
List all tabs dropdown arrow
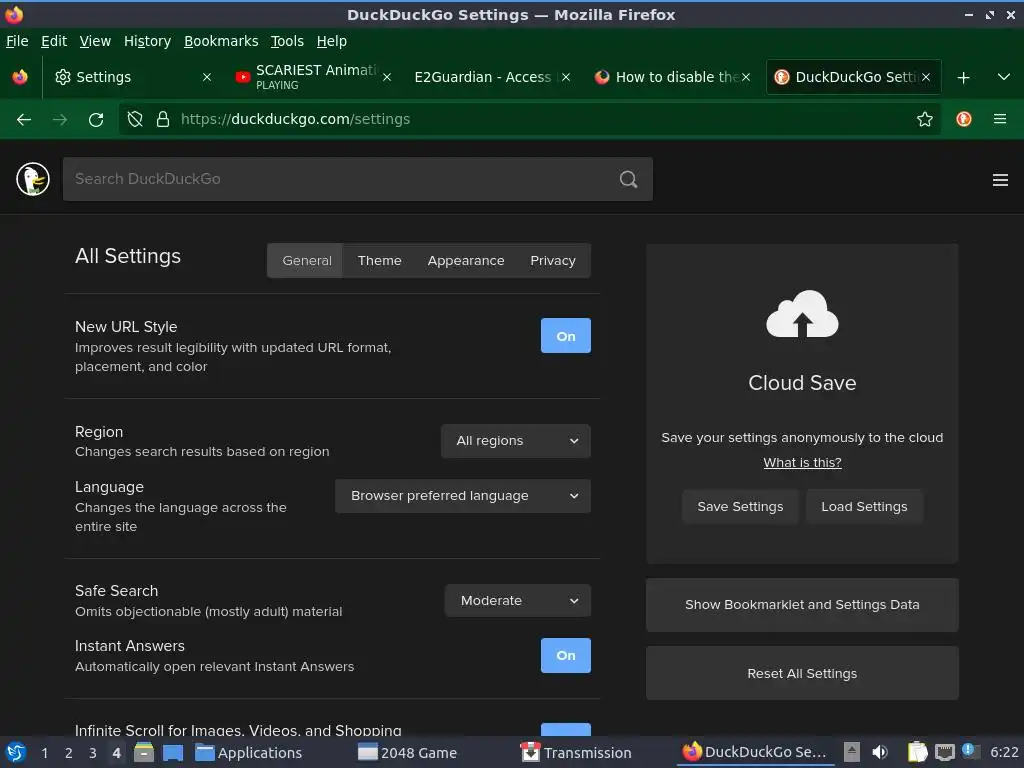tap(1004, 77)
